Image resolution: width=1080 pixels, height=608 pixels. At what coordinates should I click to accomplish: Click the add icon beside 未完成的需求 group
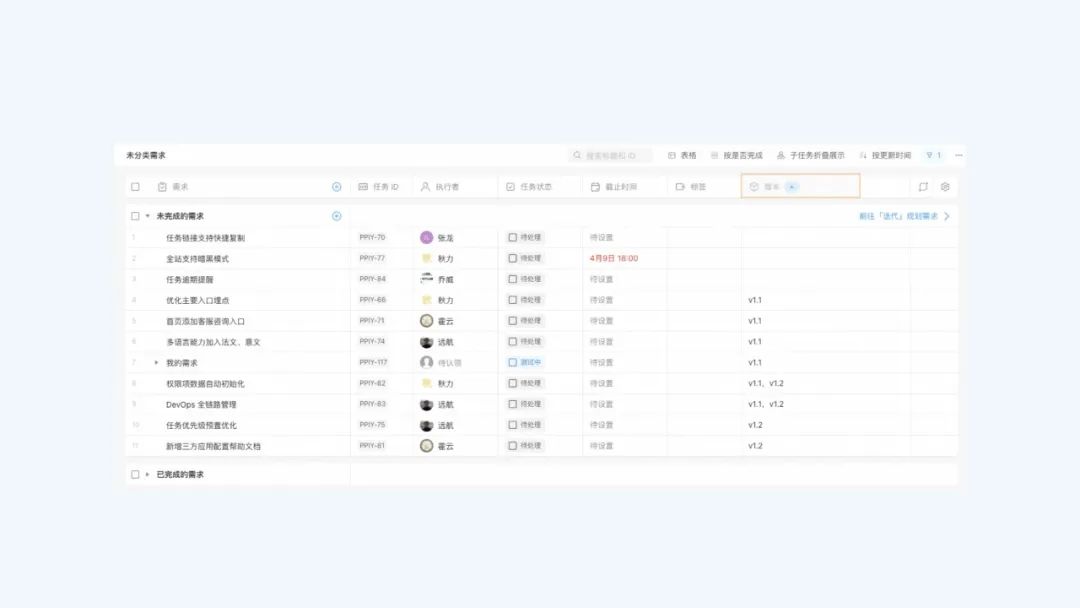click(x=336, y=216)
